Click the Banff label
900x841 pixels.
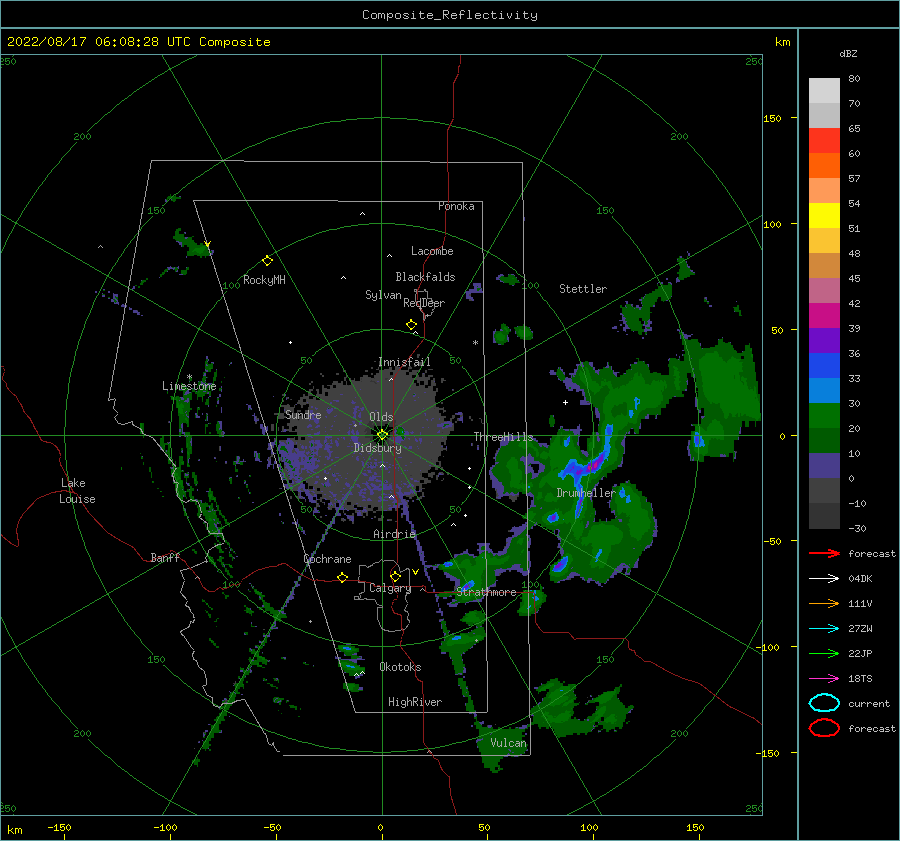tap(165, 557)
